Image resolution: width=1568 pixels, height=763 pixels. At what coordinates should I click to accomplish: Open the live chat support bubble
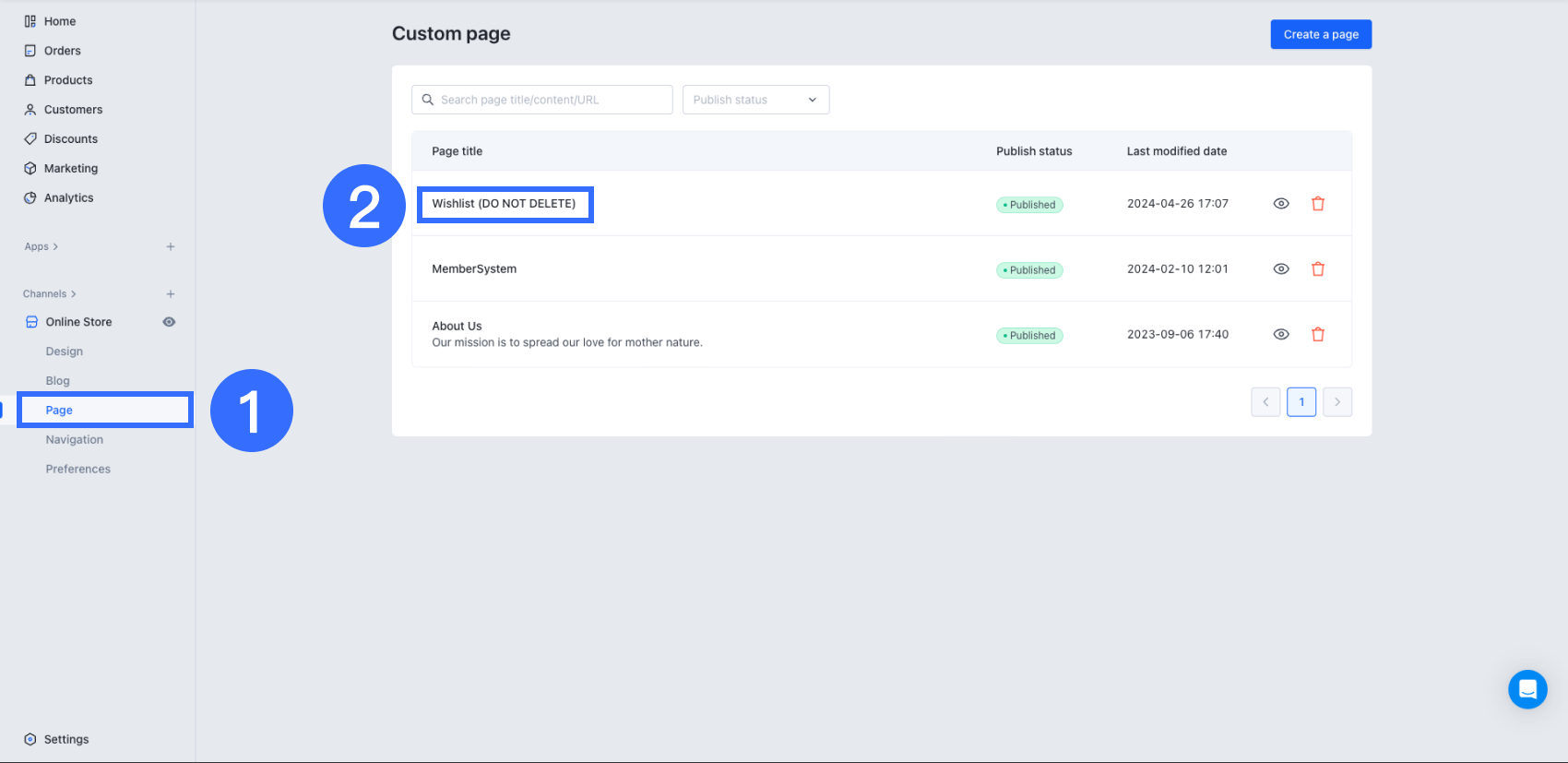(x=1527, y=689)
